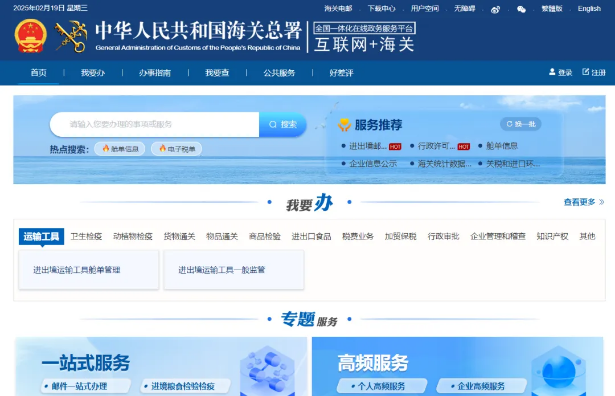Click flame icon beside 电子税单 hot search
This screenshot has height=396, width=615.
162,149
